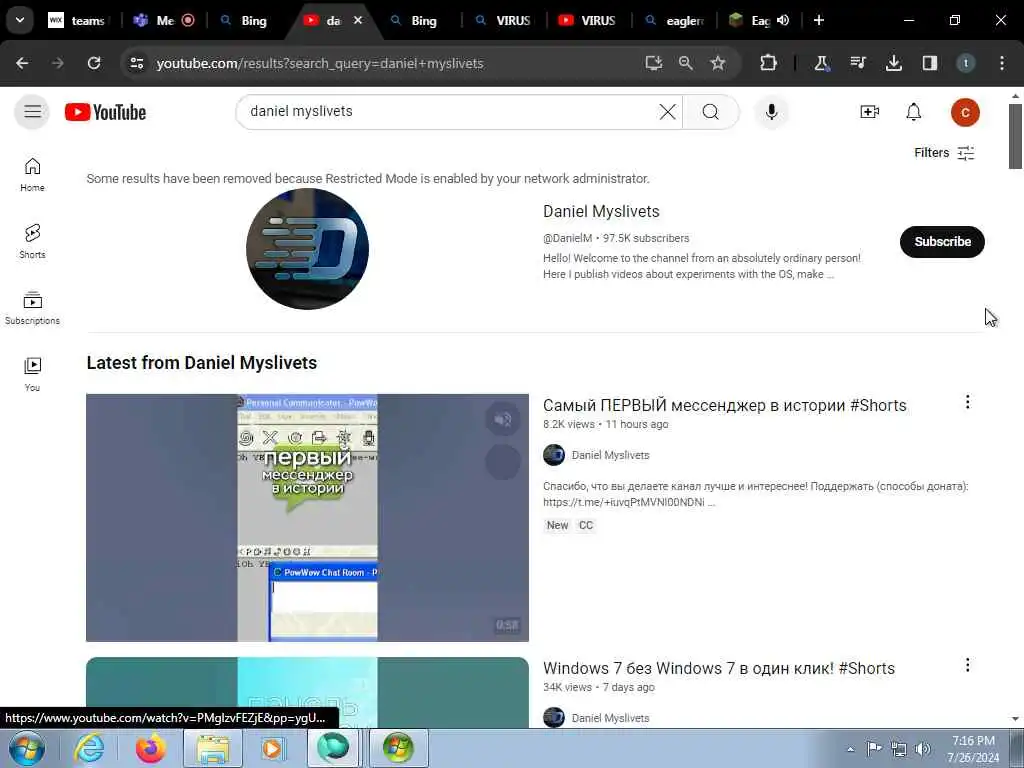Run search with magnifier button
The height and width of the screenshot is (768, 1024).
point(711,112)
